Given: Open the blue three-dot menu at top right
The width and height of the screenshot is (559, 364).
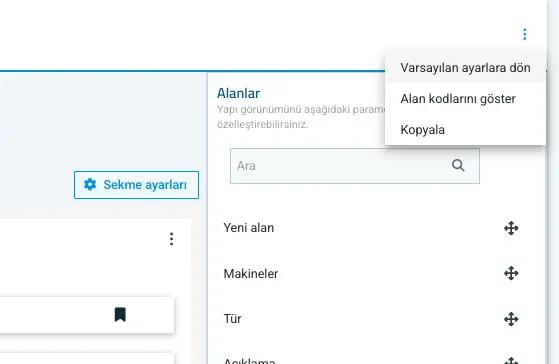Looking at the screenshot, I should pos(524,34).
